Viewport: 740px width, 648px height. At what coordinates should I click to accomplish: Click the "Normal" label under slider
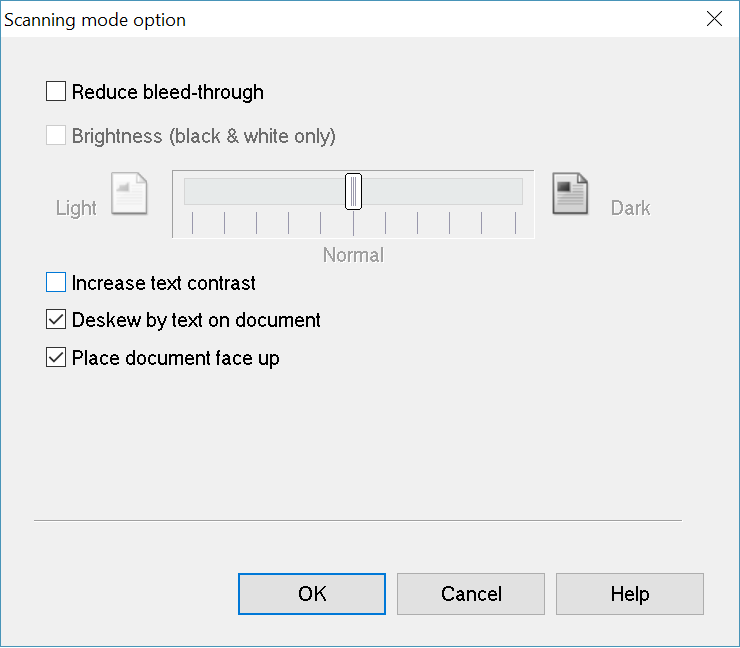(x=353, y=255)
